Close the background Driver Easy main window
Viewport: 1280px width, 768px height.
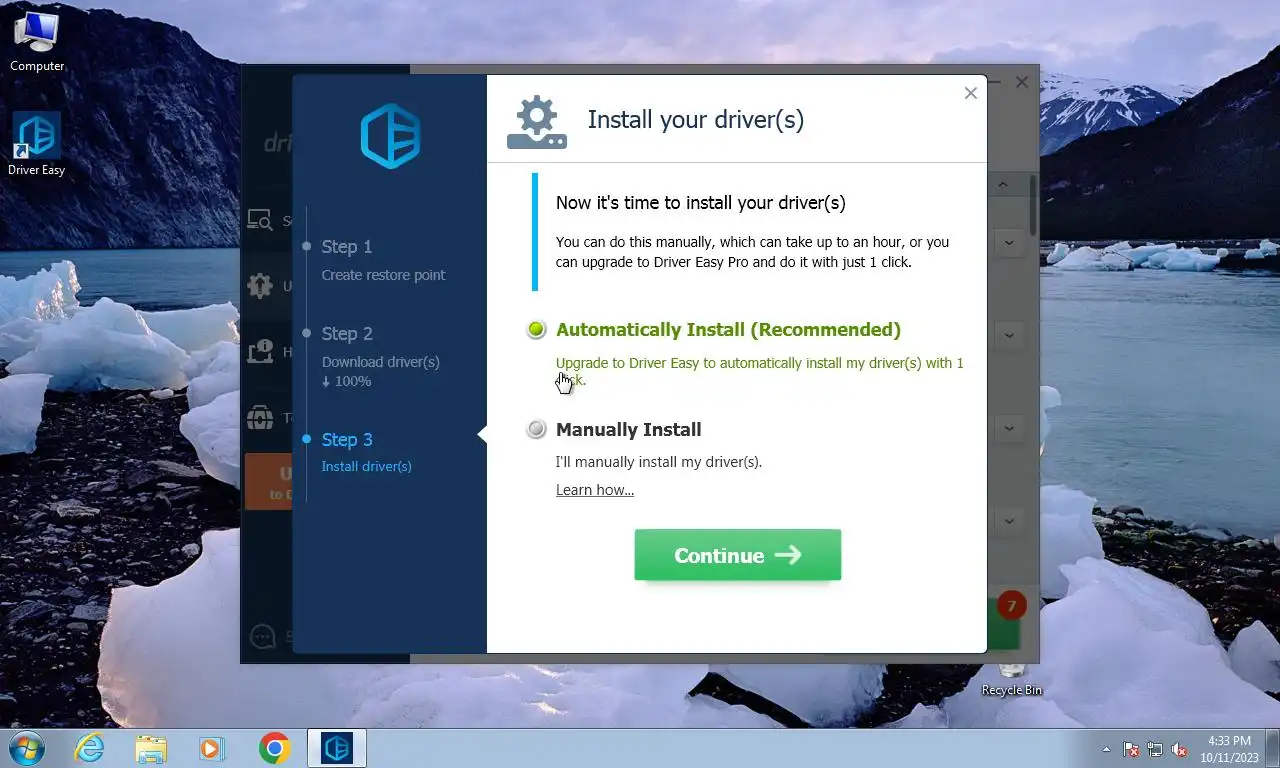(1022, 82)
